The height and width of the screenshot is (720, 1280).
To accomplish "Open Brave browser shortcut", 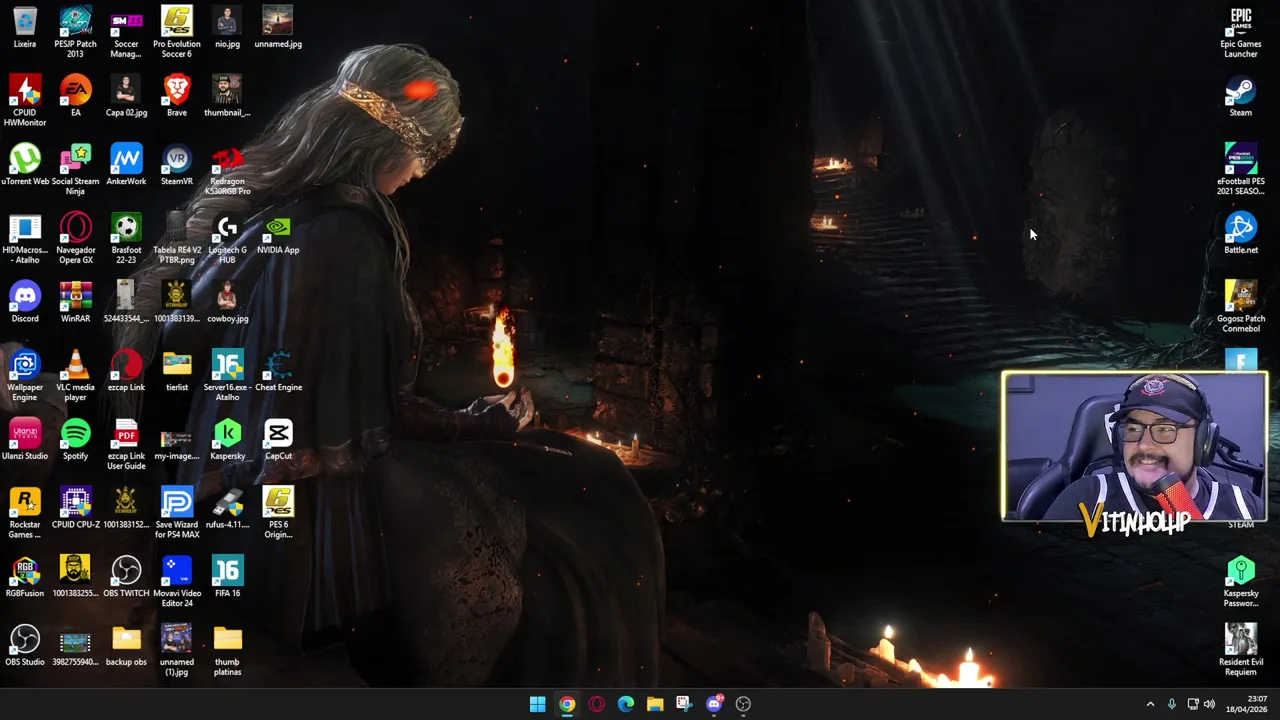I will click(x=177, y=96).
